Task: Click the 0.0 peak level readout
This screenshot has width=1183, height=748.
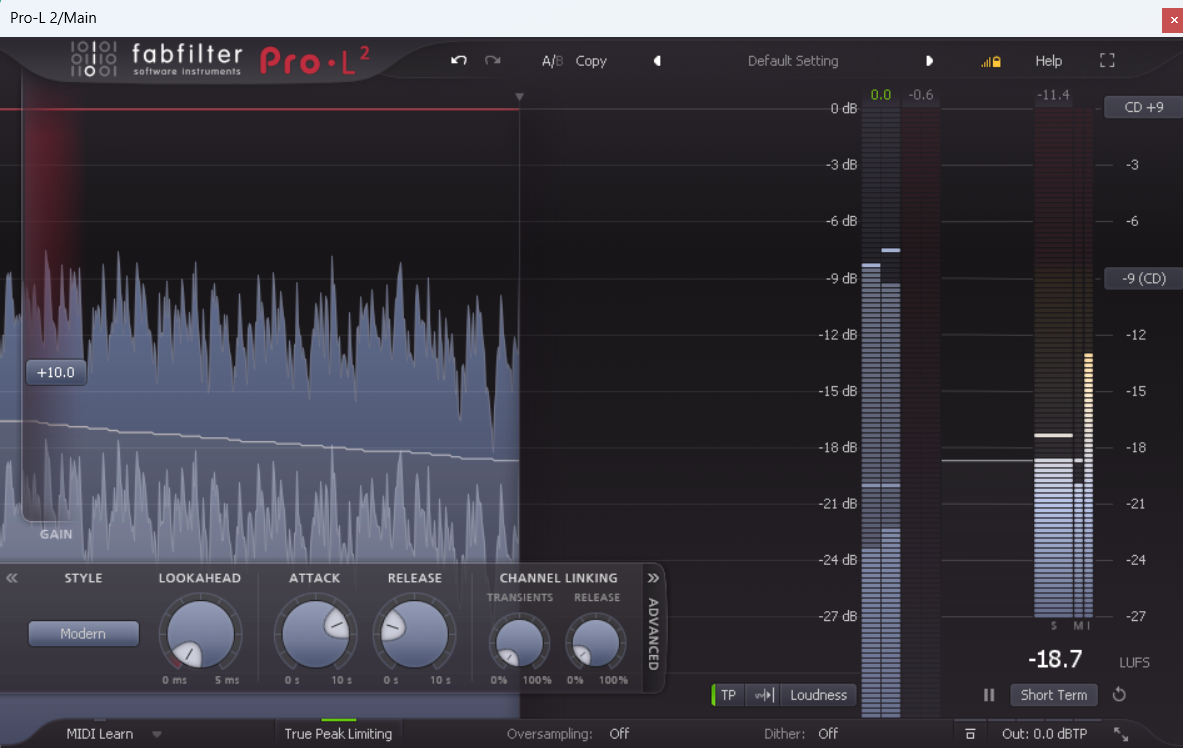Action: 880,95
